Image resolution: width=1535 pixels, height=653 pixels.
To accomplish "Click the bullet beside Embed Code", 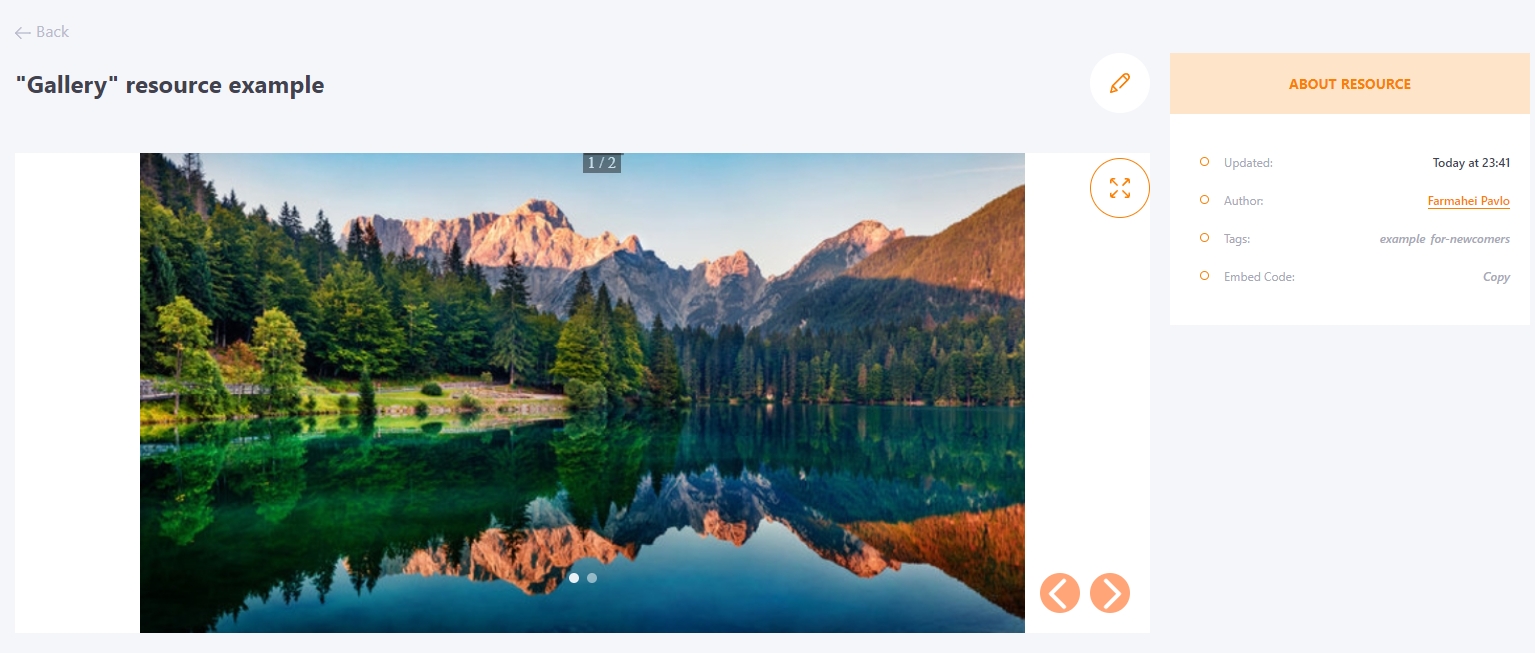I will click(x=1204, y=275).
